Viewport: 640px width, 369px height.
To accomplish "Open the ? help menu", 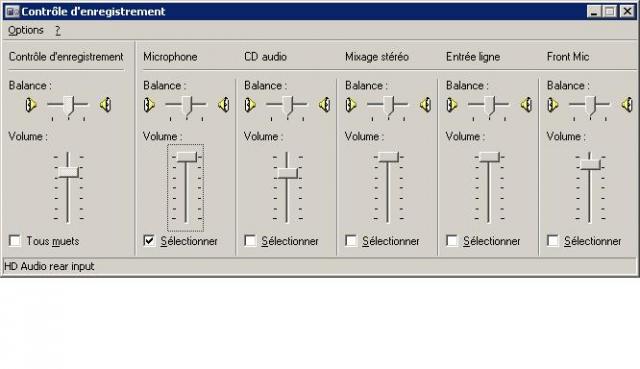I will [x=58, y=31].
